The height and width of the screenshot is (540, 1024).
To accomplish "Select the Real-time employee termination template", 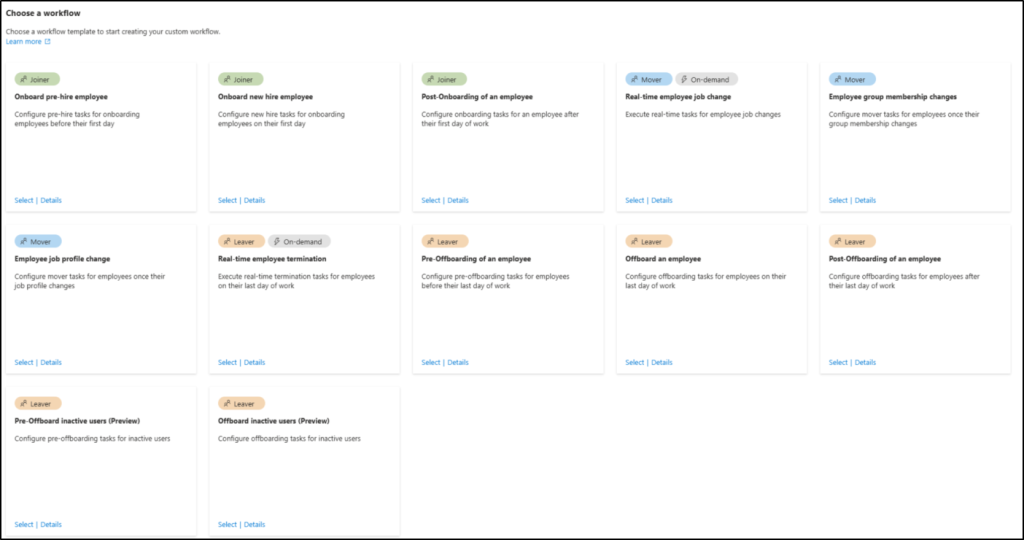I will point(228,362).
